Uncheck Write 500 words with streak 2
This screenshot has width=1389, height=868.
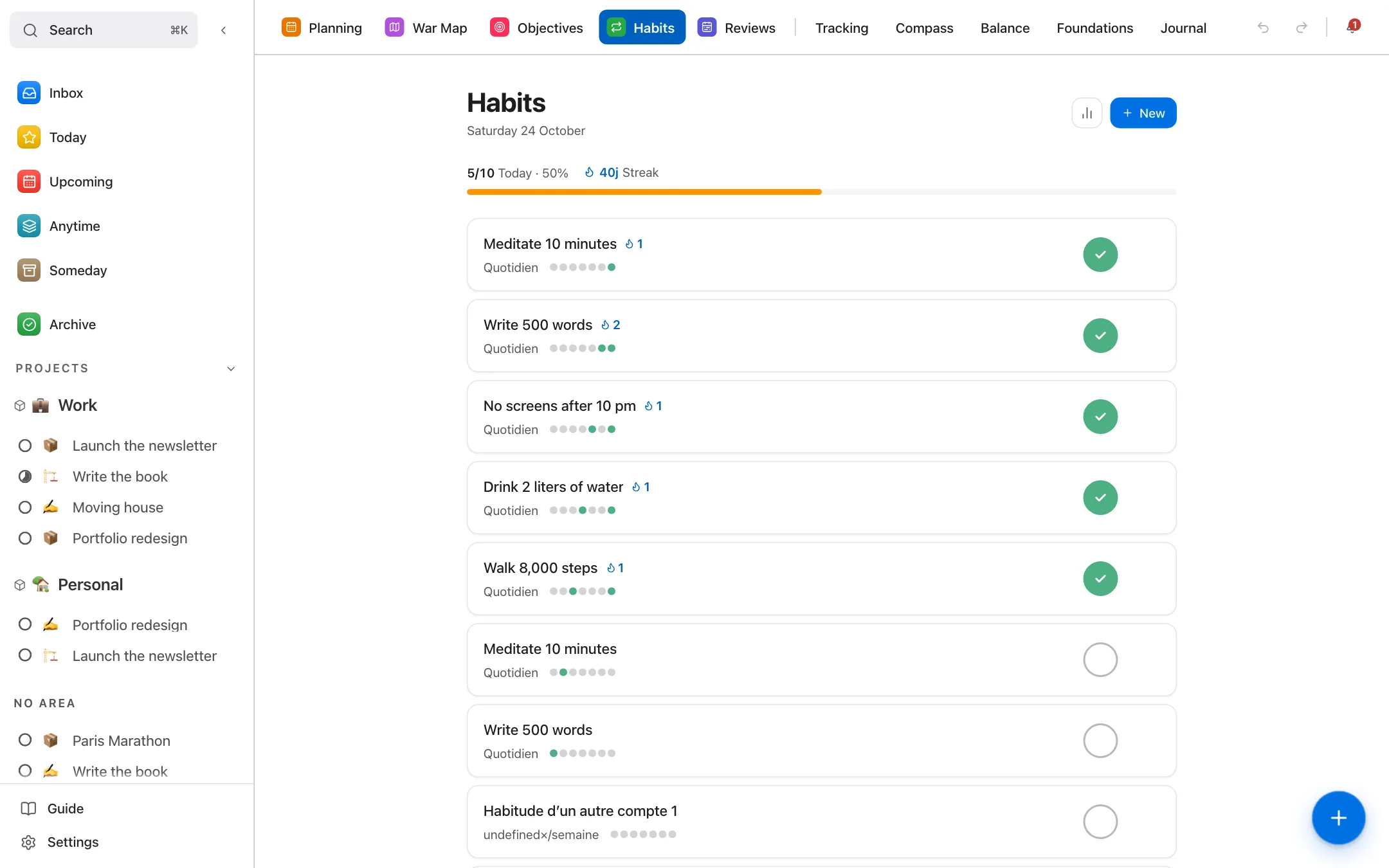coord(1100,336)
